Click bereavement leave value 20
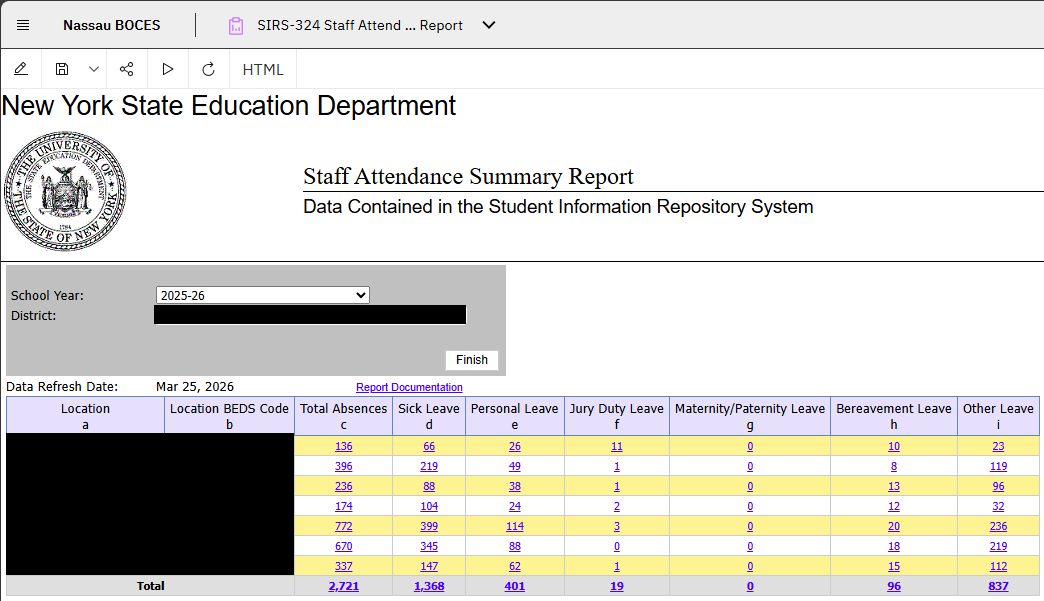The image size is (1044, 601). (894, 526)
